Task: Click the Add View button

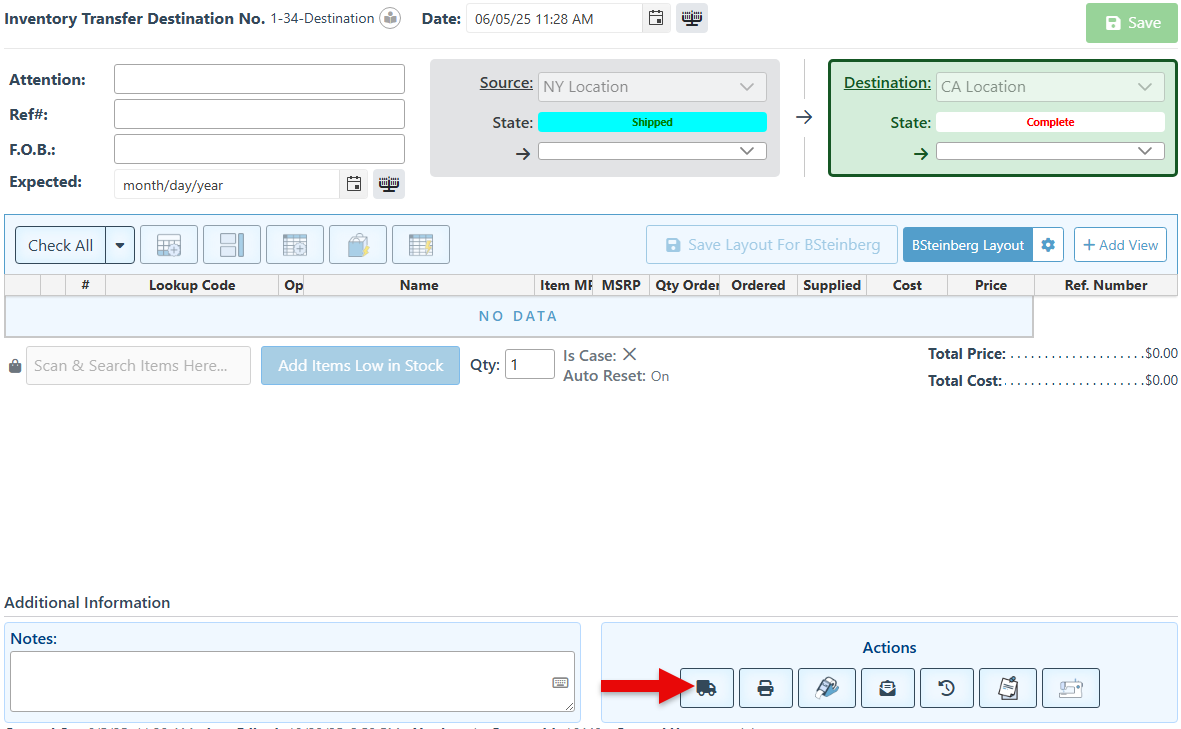Action: click(1120, 245)
